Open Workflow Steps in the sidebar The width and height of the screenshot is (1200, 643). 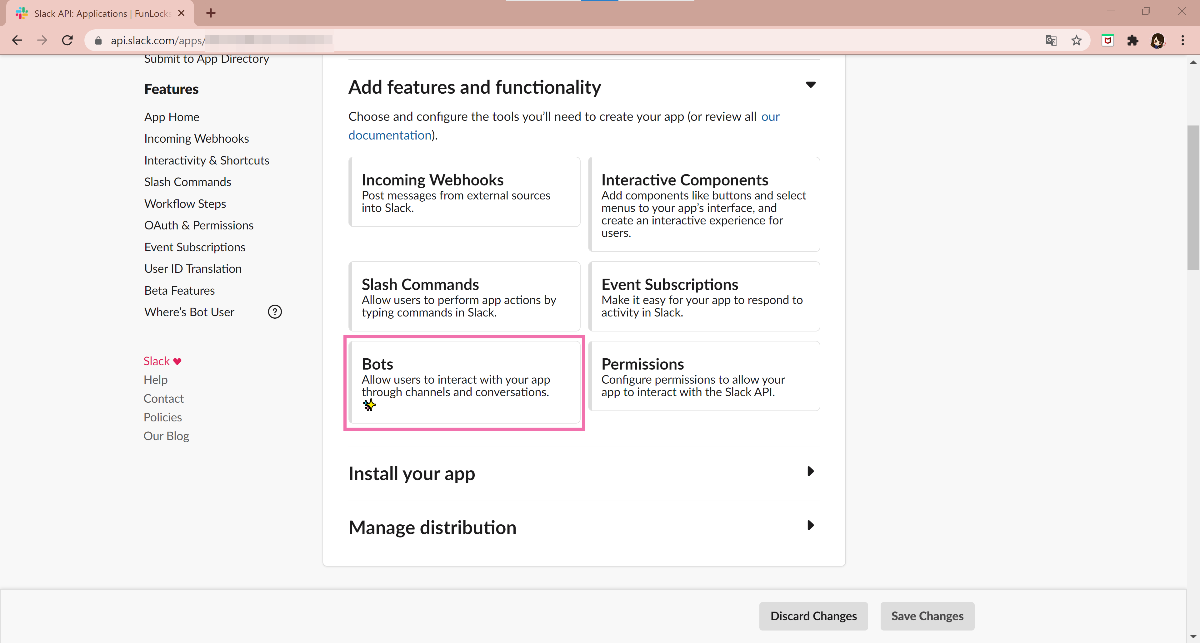[185, 204]
